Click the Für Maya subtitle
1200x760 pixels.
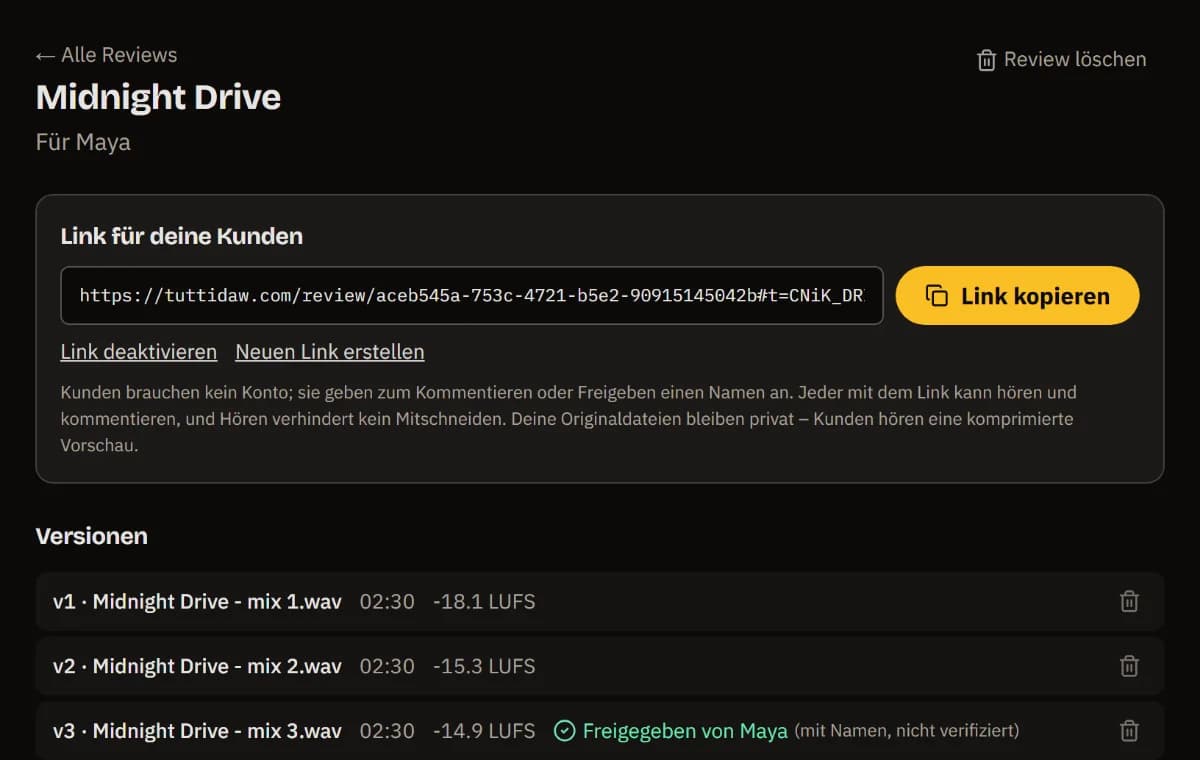tap(83, 142)
